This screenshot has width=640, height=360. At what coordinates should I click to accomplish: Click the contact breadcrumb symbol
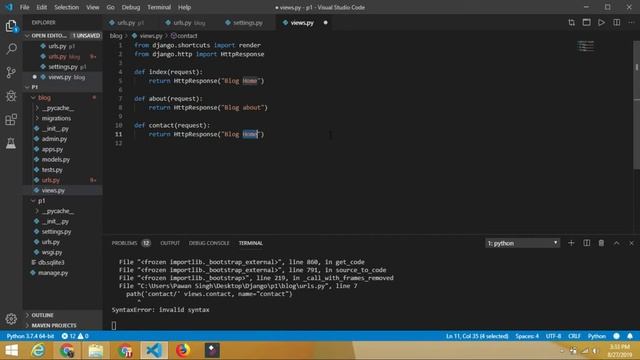pos(184,36)
